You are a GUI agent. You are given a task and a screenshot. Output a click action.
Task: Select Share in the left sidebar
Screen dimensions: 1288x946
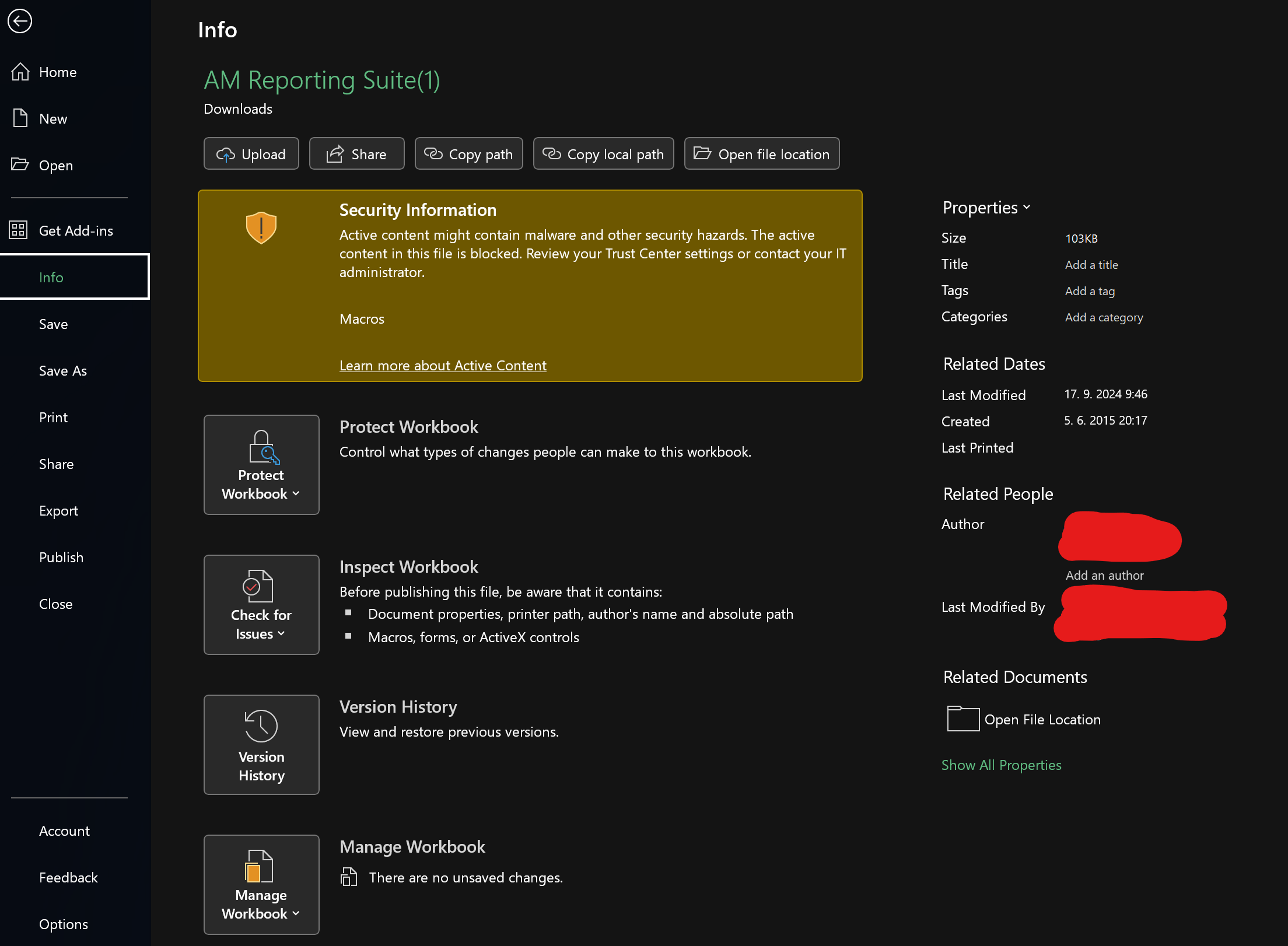75,464
